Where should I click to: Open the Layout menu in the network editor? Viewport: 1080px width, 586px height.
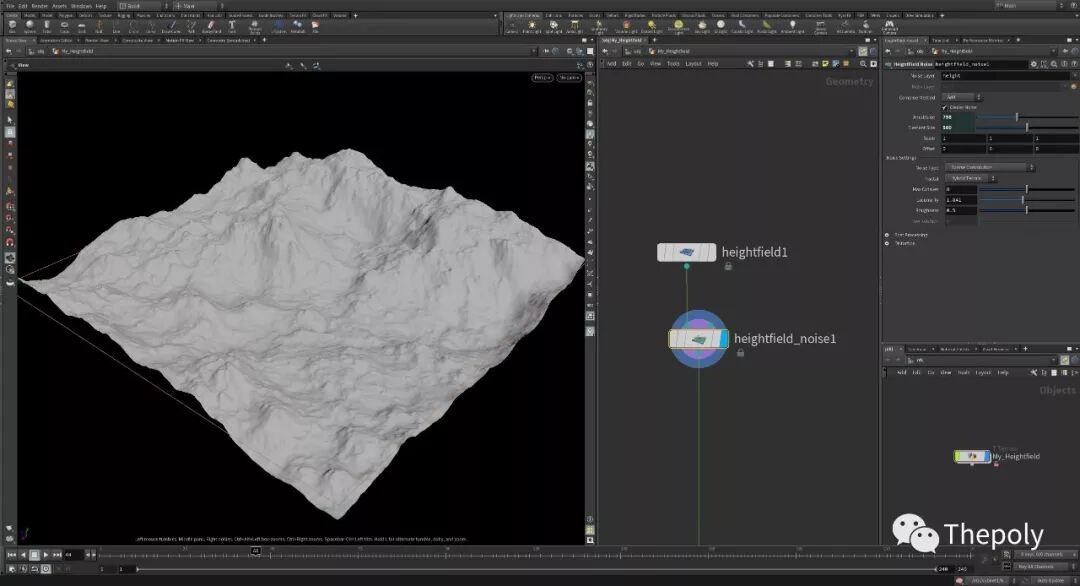[693, 63]
